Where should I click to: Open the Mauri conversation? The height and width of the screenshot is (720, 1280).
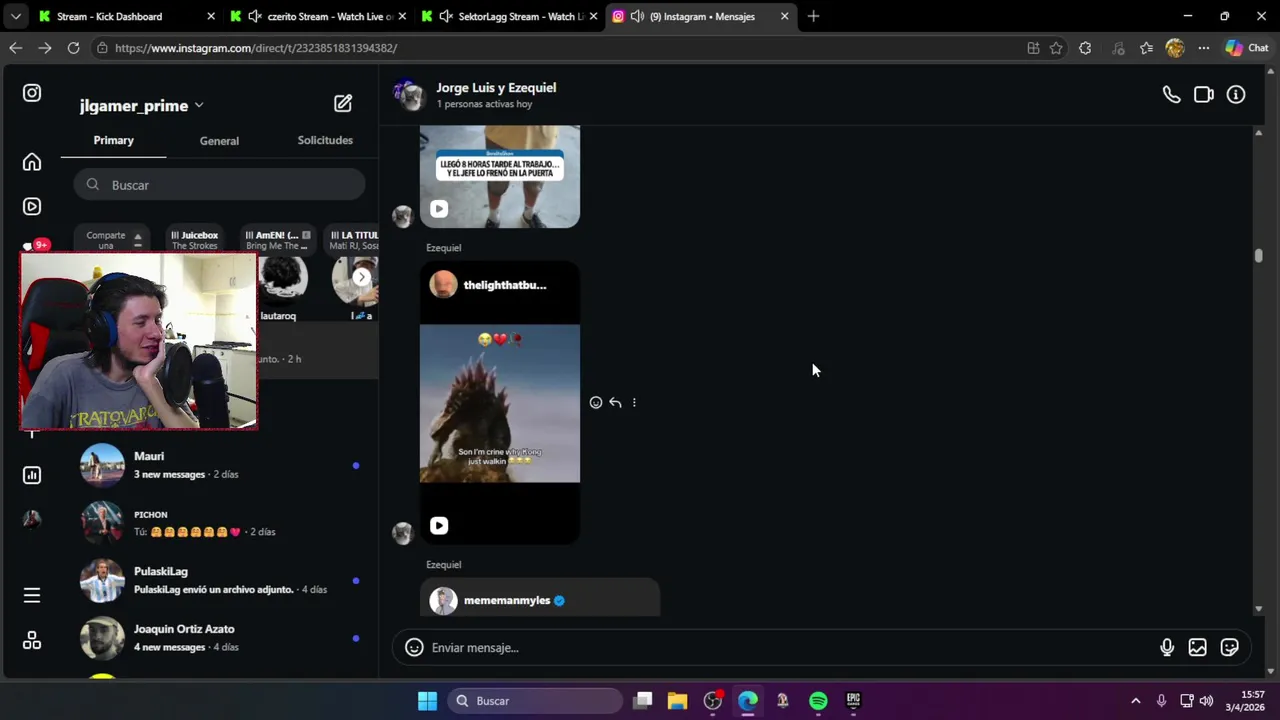pos(220,465)
